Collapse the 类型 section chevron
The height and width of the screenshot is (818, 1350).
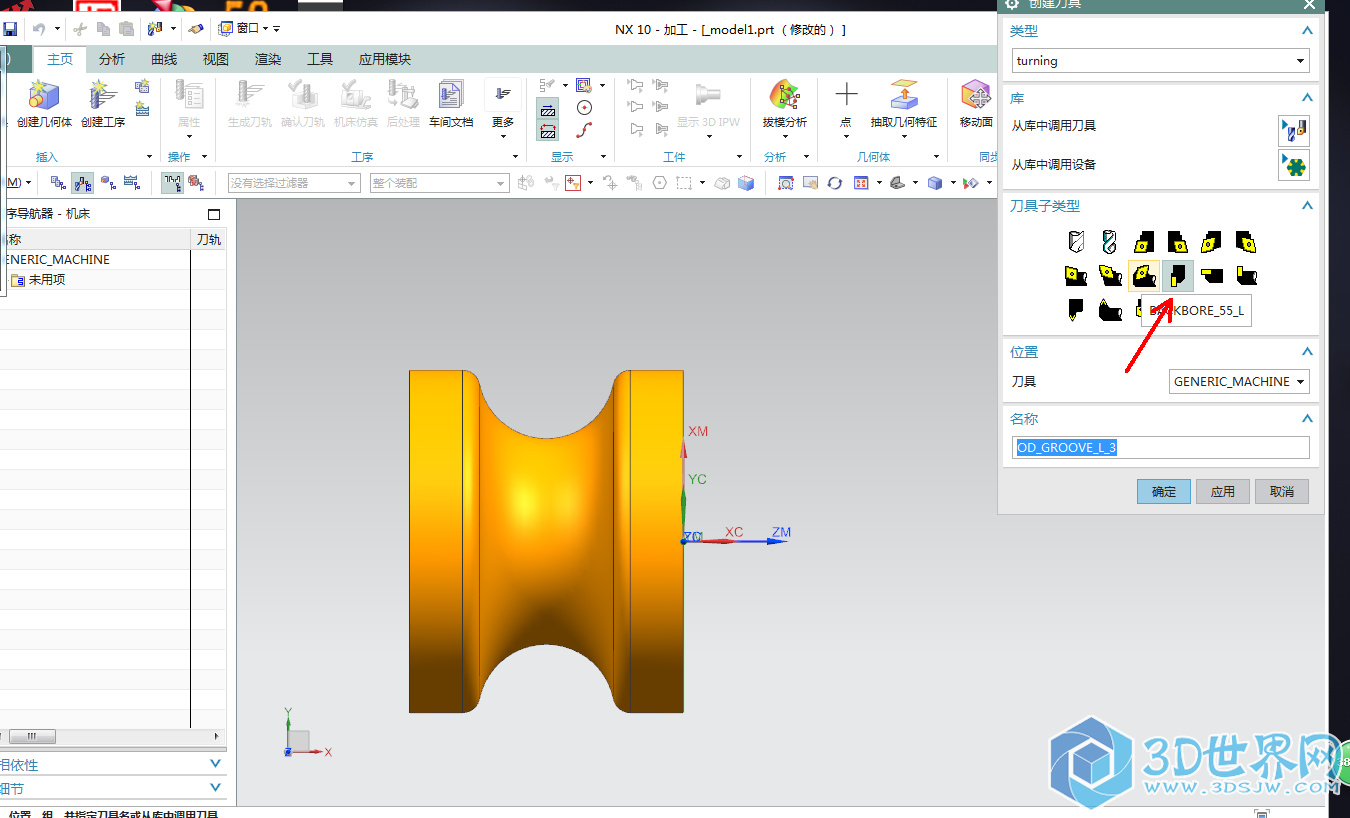click(x=1306, y=31)
